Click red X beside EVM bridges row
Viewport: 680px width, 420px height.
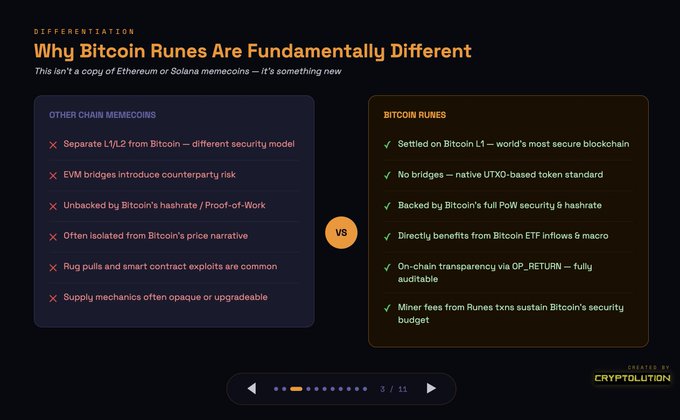point(53,175)
